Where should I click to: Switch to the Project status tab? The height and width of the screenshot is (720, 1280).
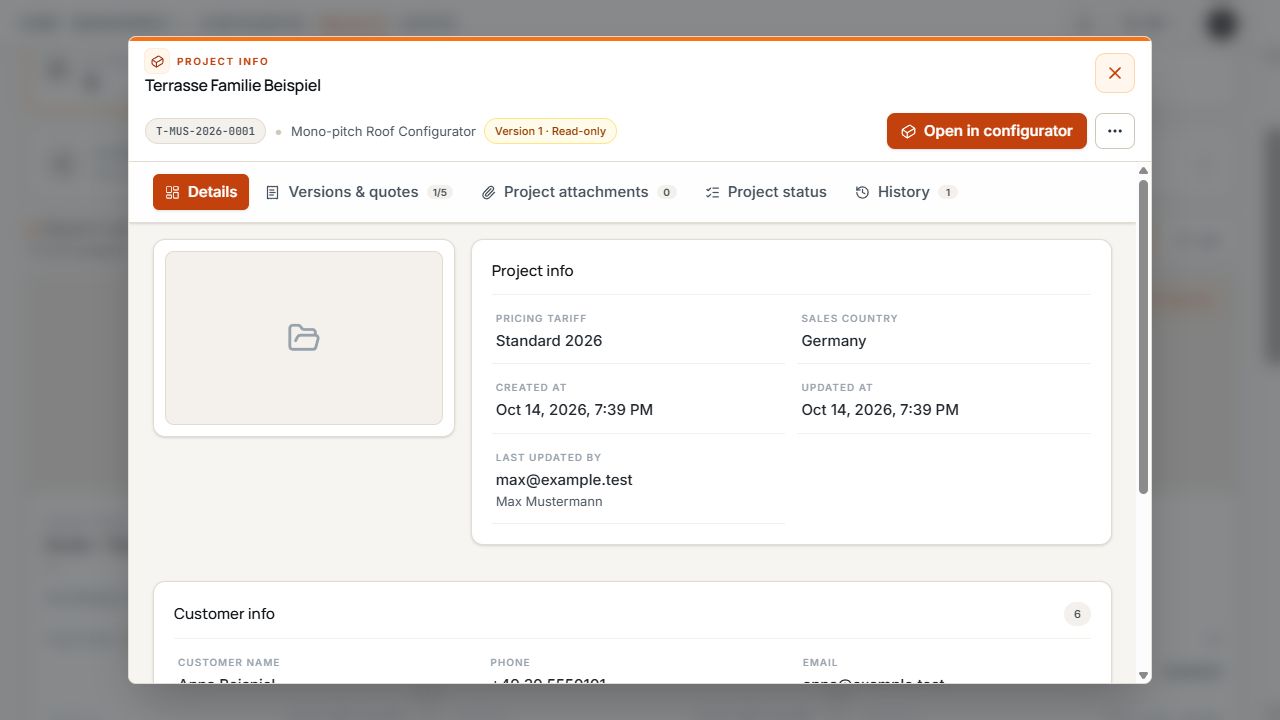(x=766, y=192)
